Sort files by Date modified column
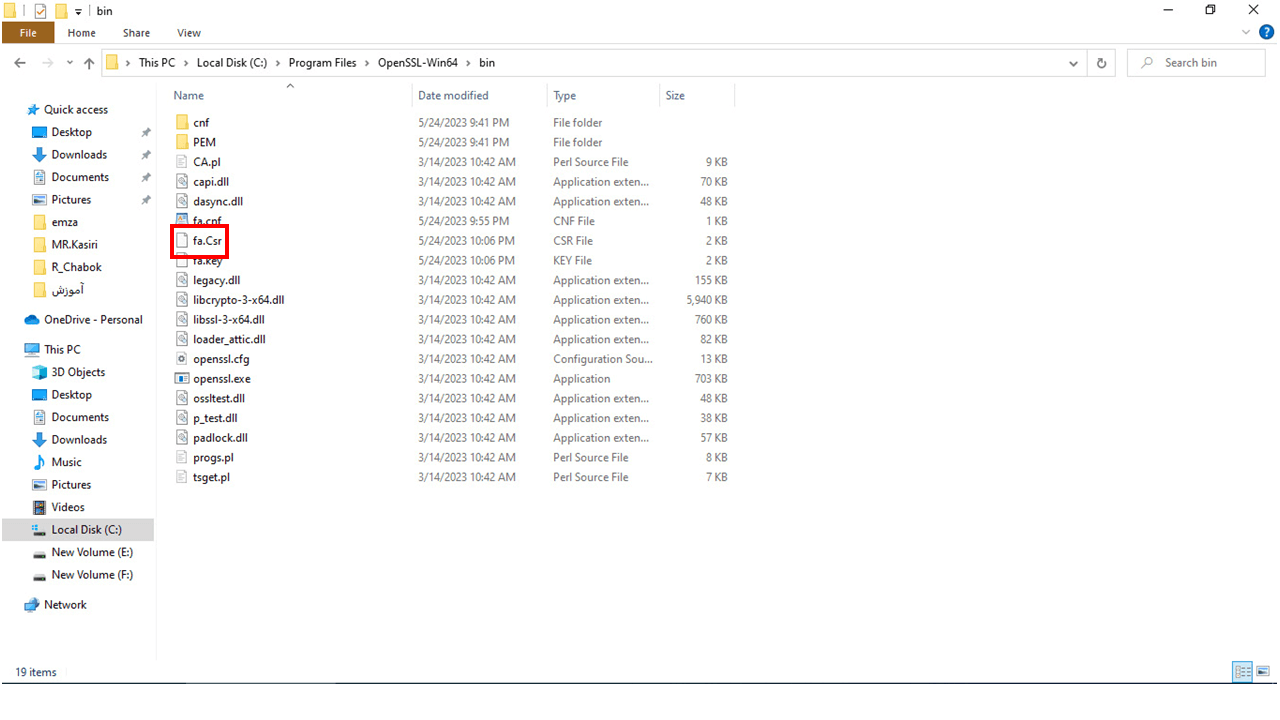 click(x=453, y=96)
